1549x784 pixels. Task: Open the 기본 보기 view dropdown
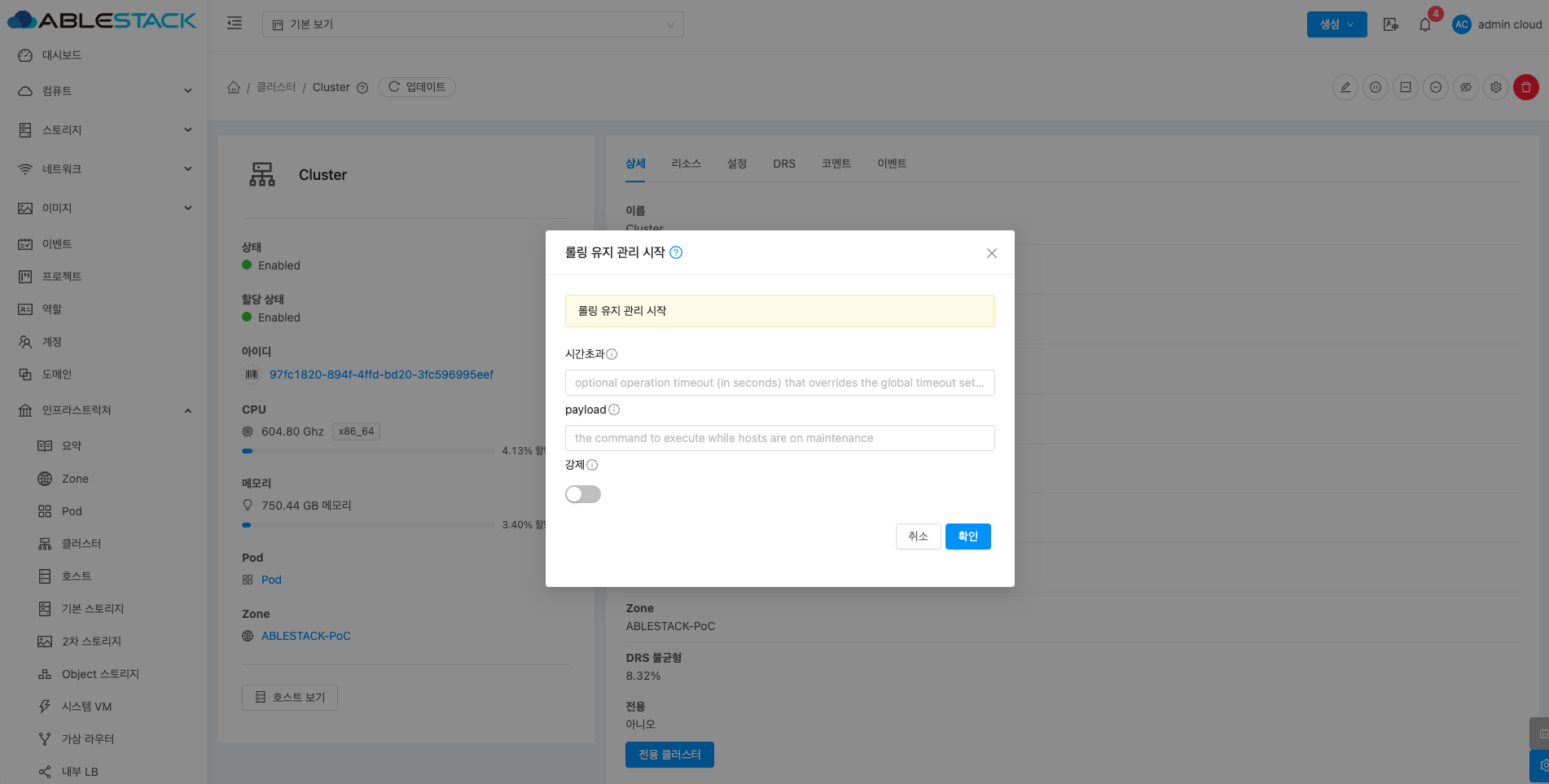pos(472,24)
